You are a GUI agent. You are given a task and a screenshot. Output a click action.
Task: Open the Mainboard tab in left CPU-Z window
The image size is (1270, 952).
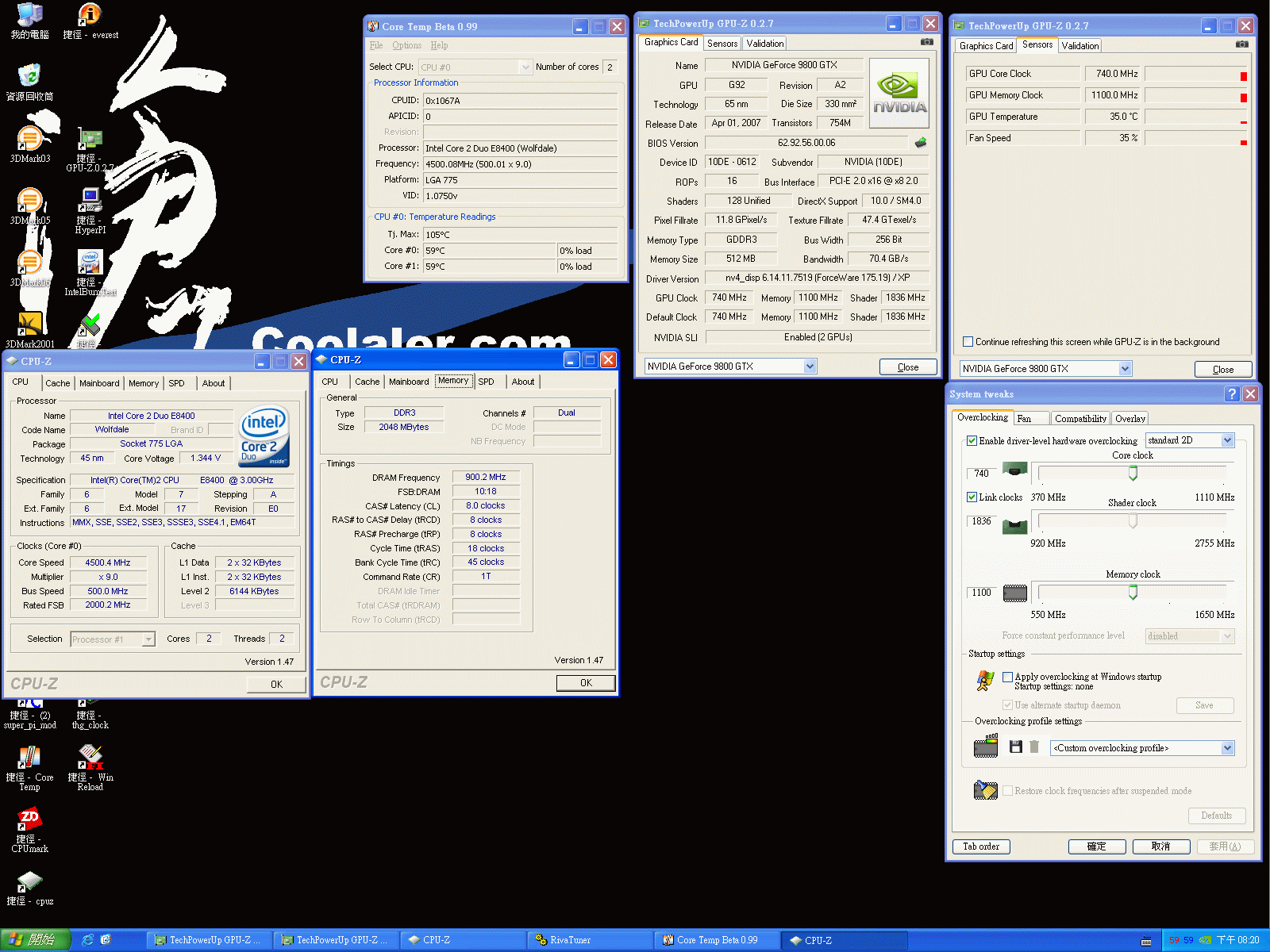coord(99,383)
